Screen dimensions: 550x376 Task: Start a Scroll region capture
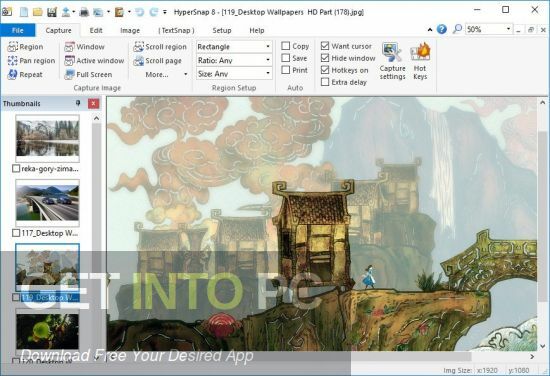(160, 47)
